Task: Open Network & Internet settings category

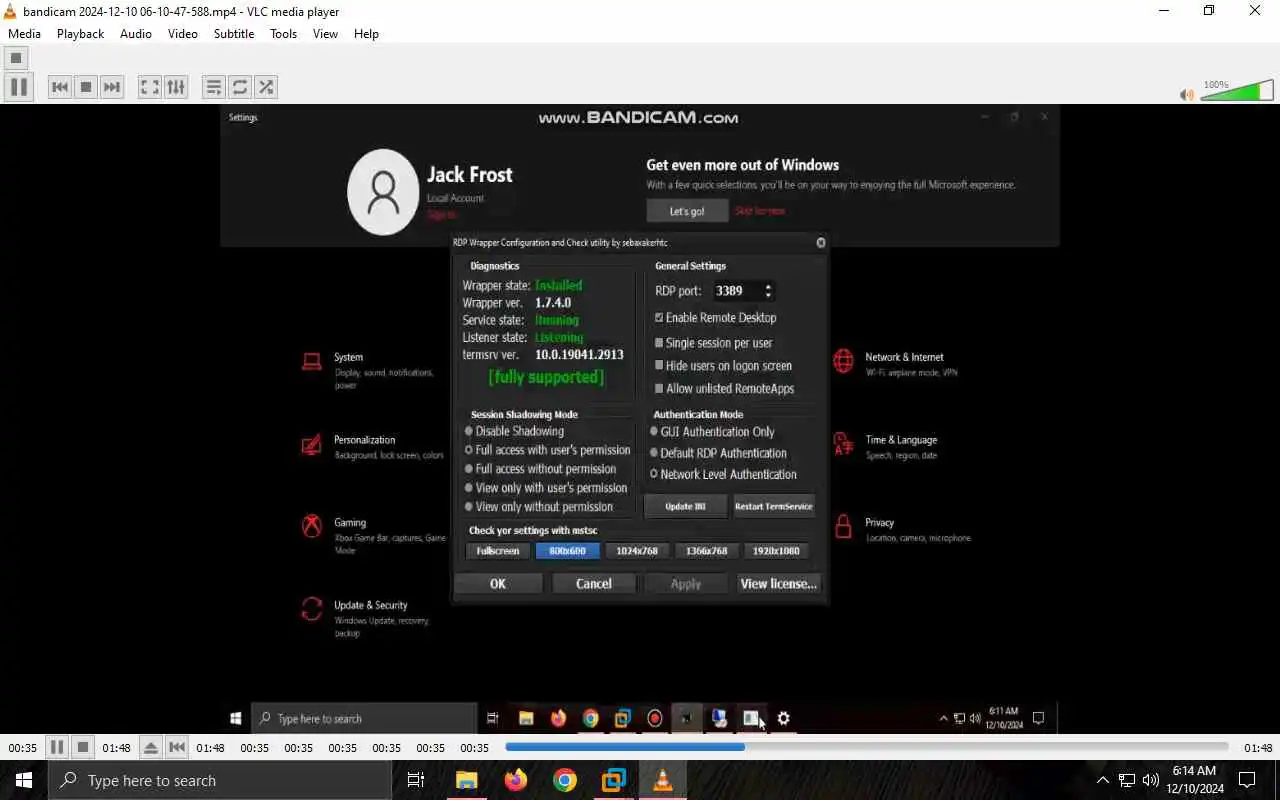Action: point(896,363)
